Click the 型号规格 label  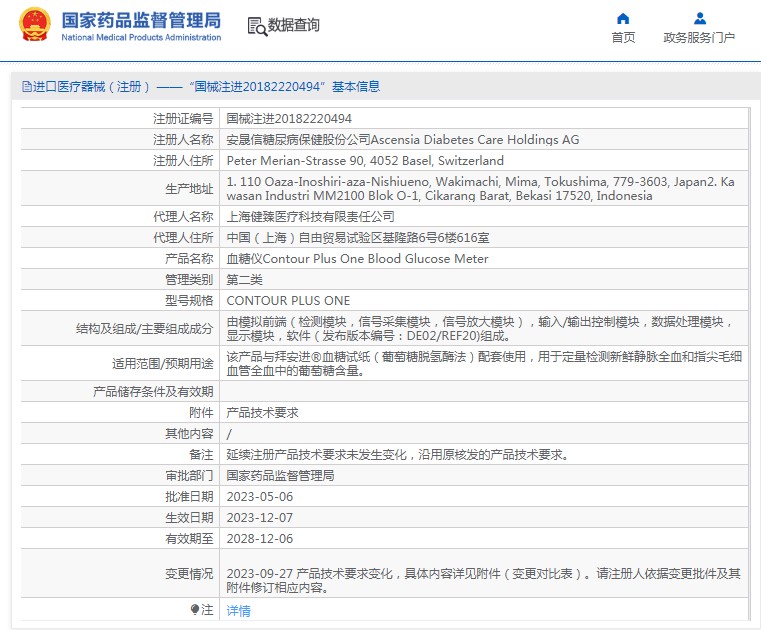(x=189, y=301)
